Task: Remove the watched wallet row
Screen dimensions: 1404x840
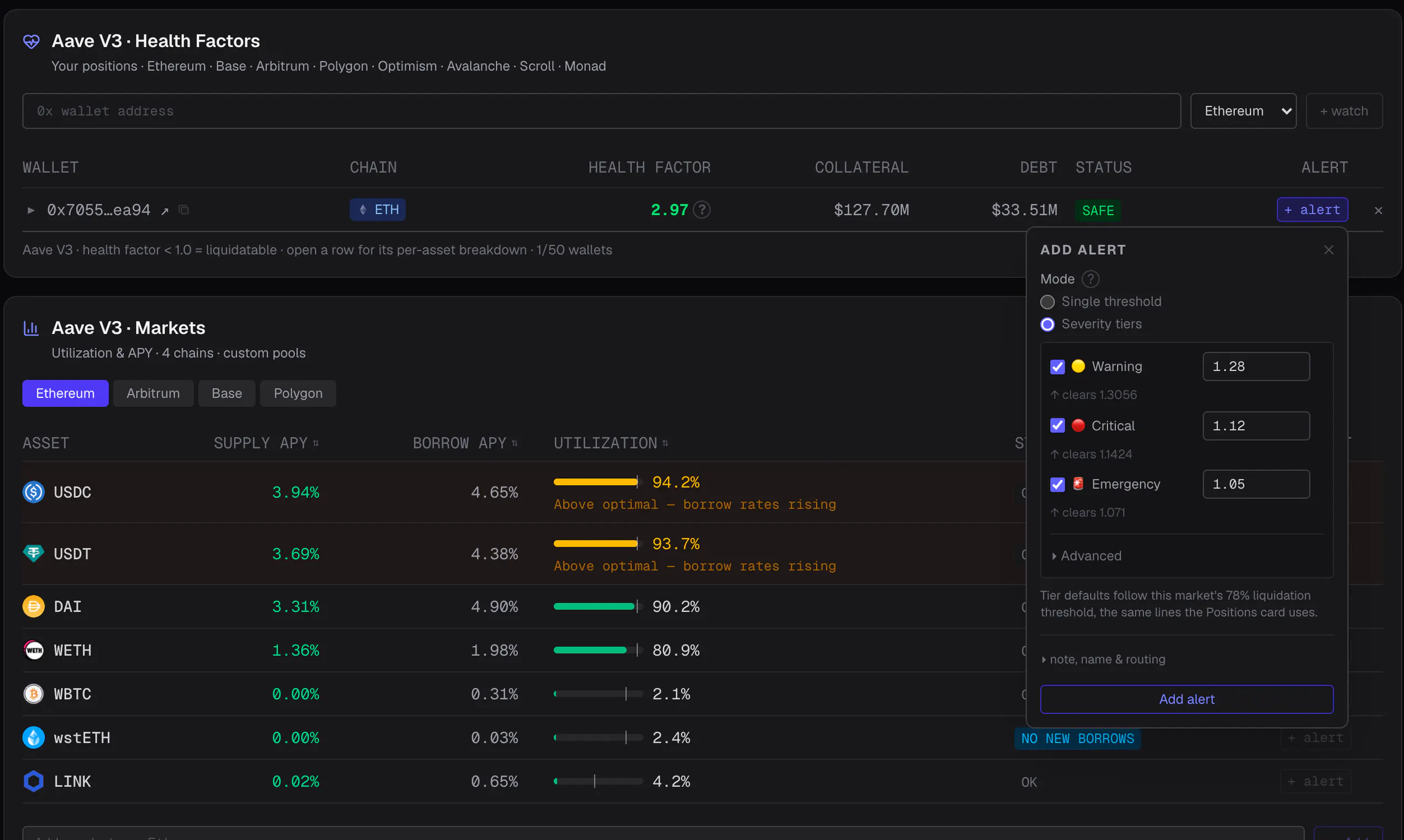Action: tap(1378, 211)
